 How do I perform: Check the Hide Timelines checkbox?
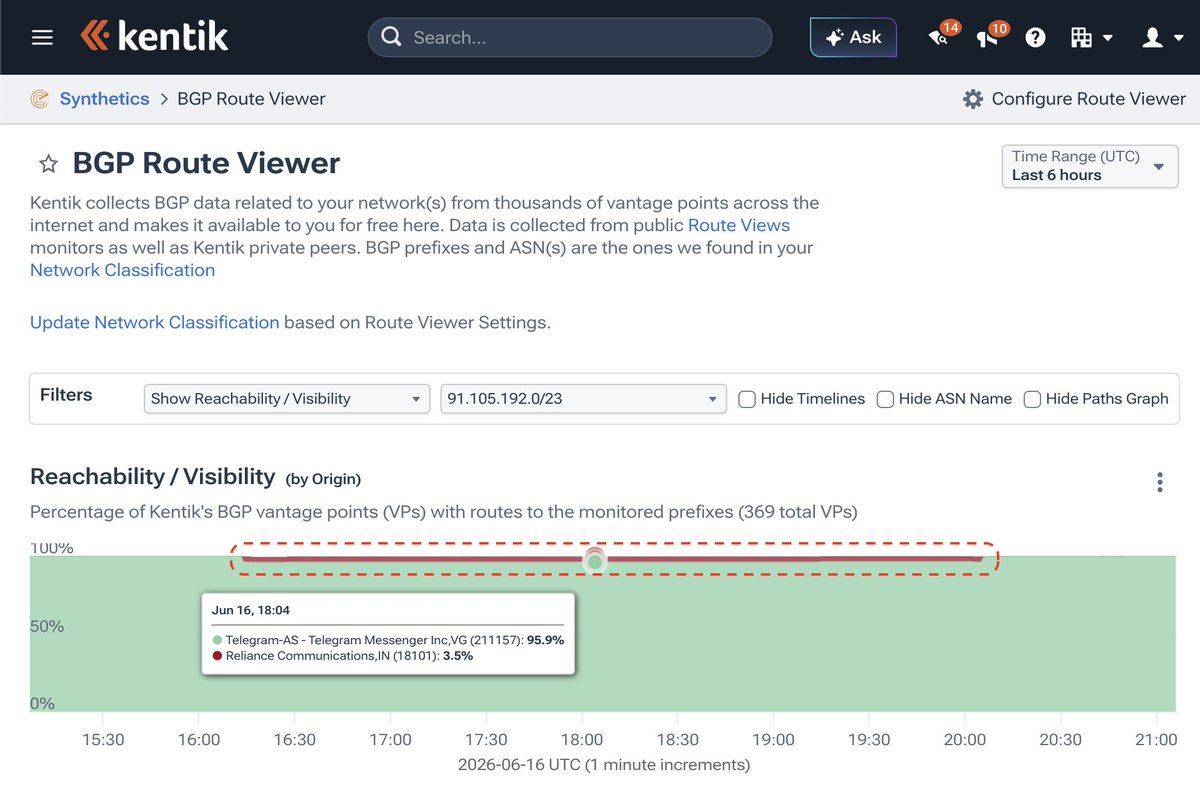point(747,399)
